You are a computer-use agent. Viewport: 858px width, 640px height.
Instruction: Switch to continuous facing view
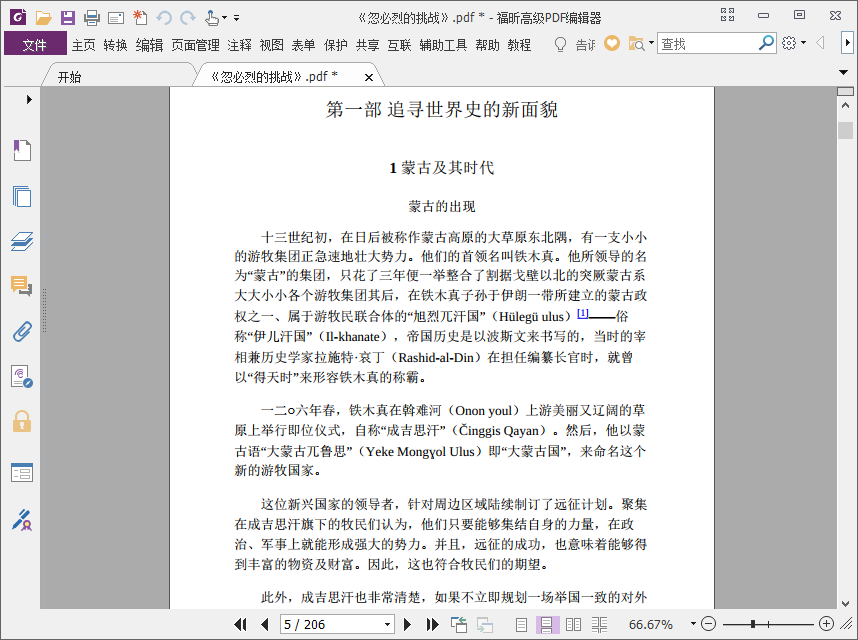600,624
